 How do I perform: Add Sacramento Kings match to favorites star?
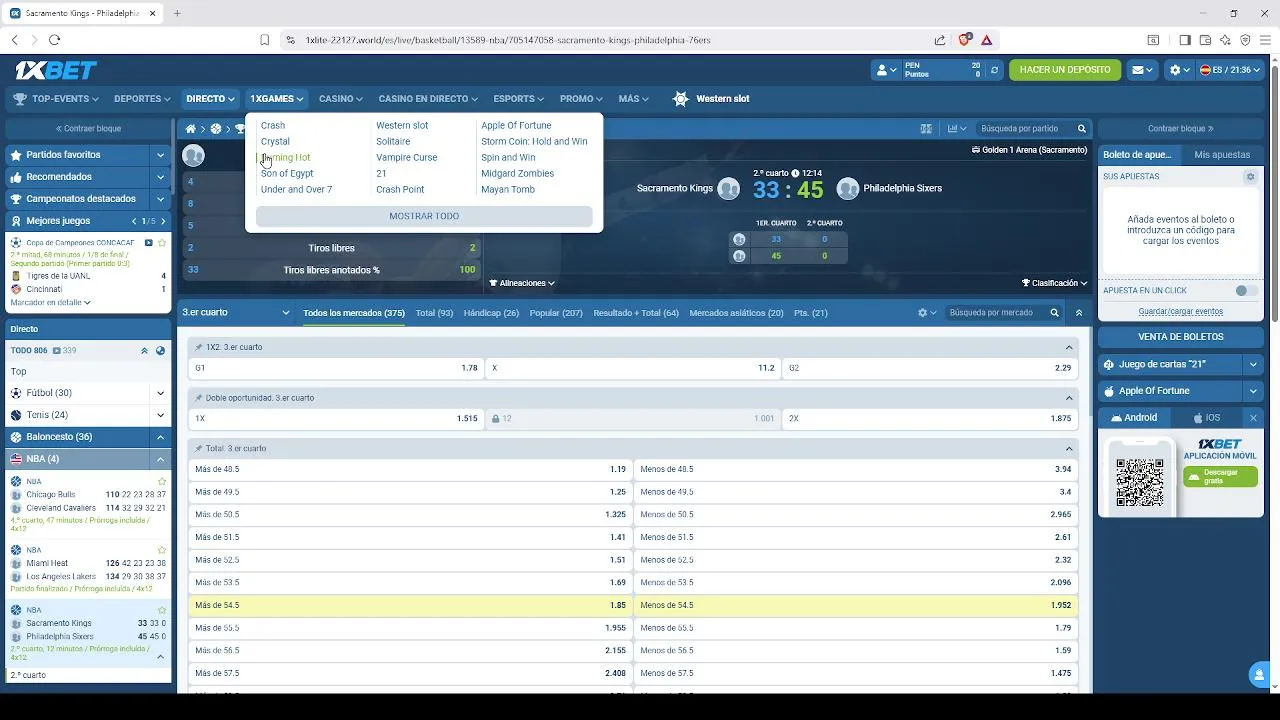tap(162, 609)
